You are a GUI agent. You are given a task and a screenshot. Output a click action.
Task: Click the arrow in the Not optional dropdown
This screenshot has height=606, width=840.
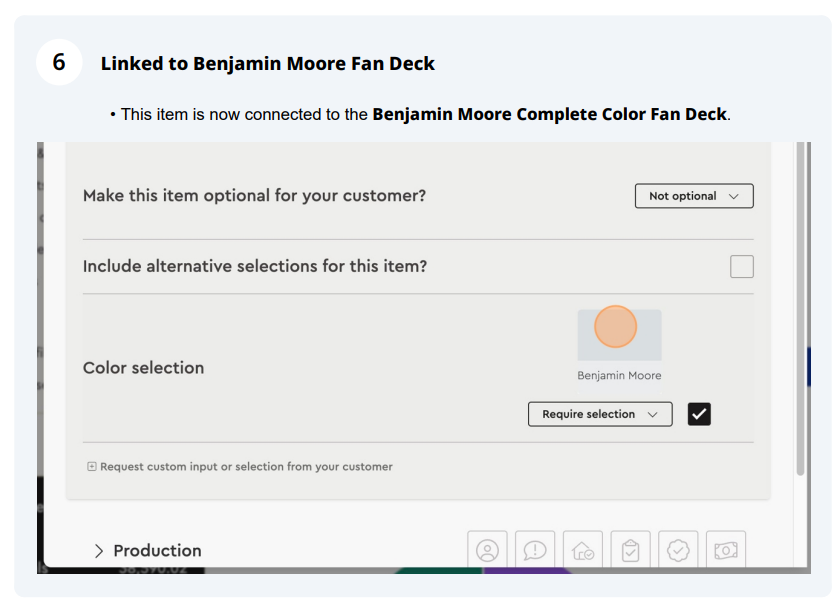[733, 197]
